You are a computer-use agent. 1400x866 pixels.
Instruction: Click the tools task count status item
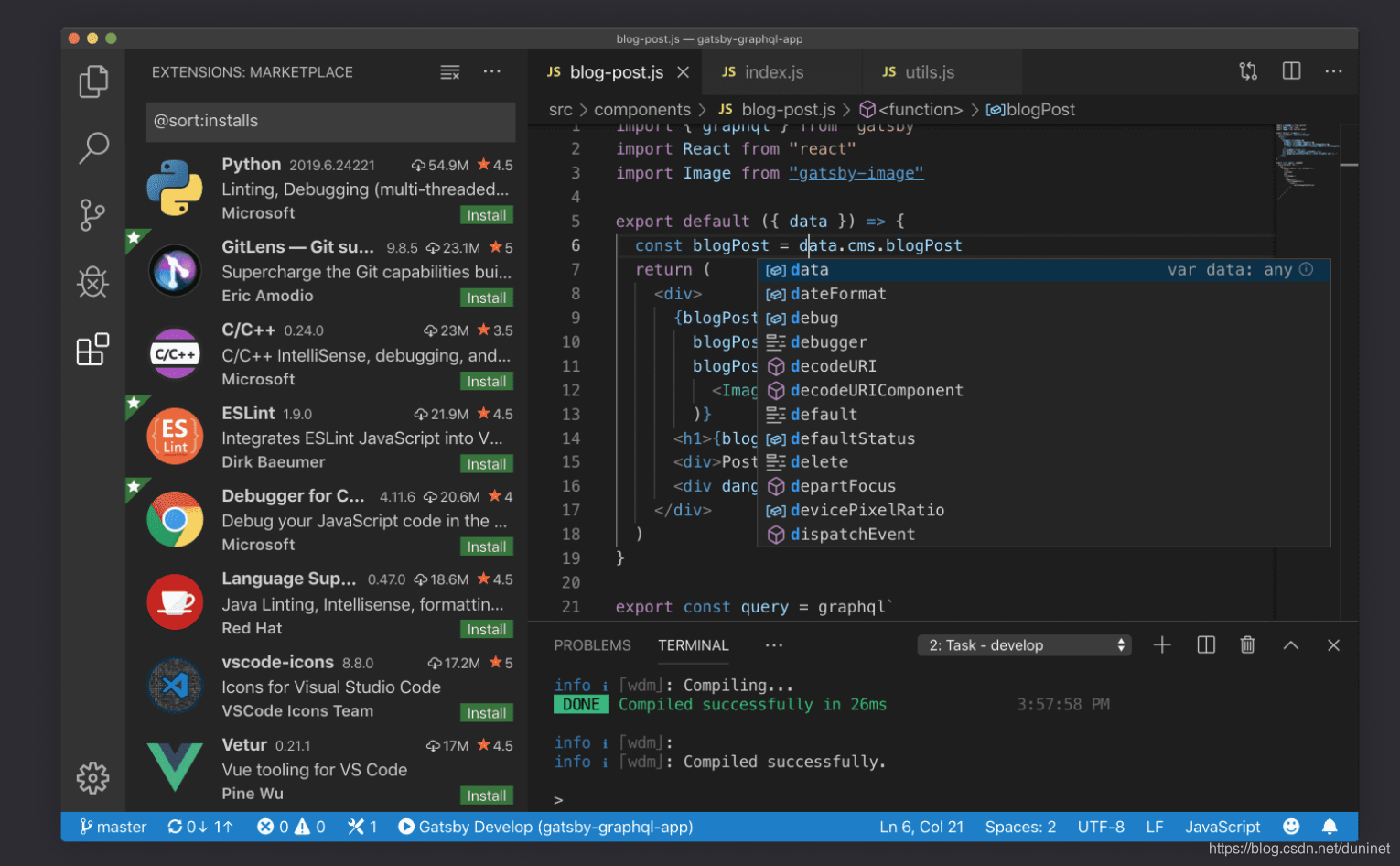coord(362,827)
